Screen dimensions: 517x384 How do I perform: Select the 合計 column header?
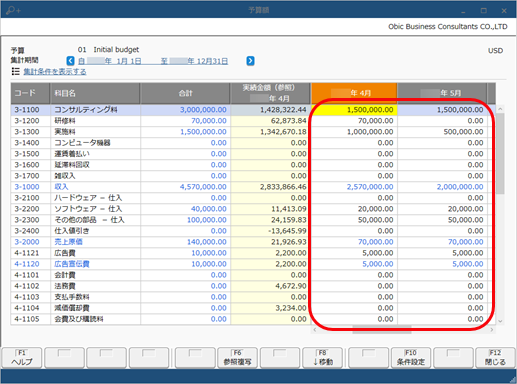tap(185, 93)
